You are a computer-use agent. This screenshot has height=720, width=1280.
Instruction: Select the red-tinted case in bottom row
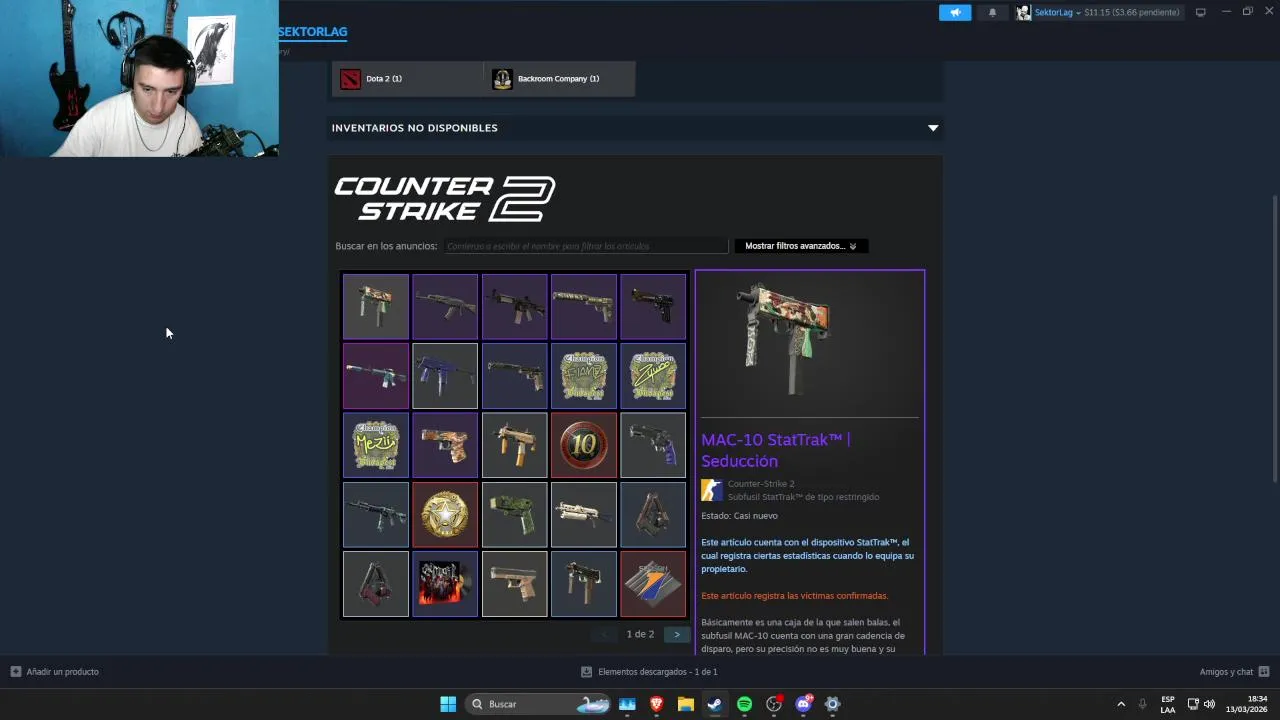[x=376, y=584]
